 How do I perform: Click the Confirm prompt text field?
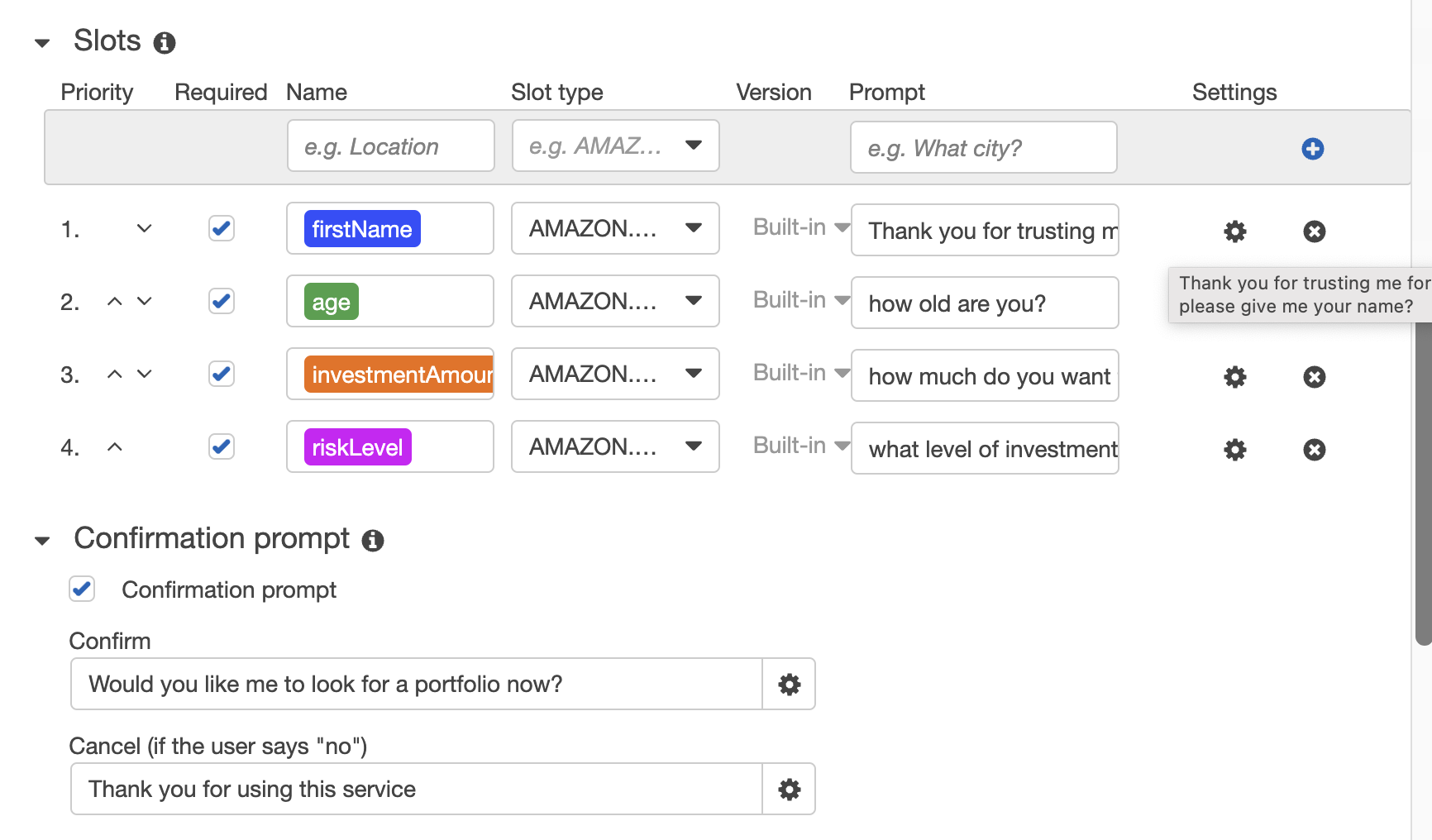(413, 684)
